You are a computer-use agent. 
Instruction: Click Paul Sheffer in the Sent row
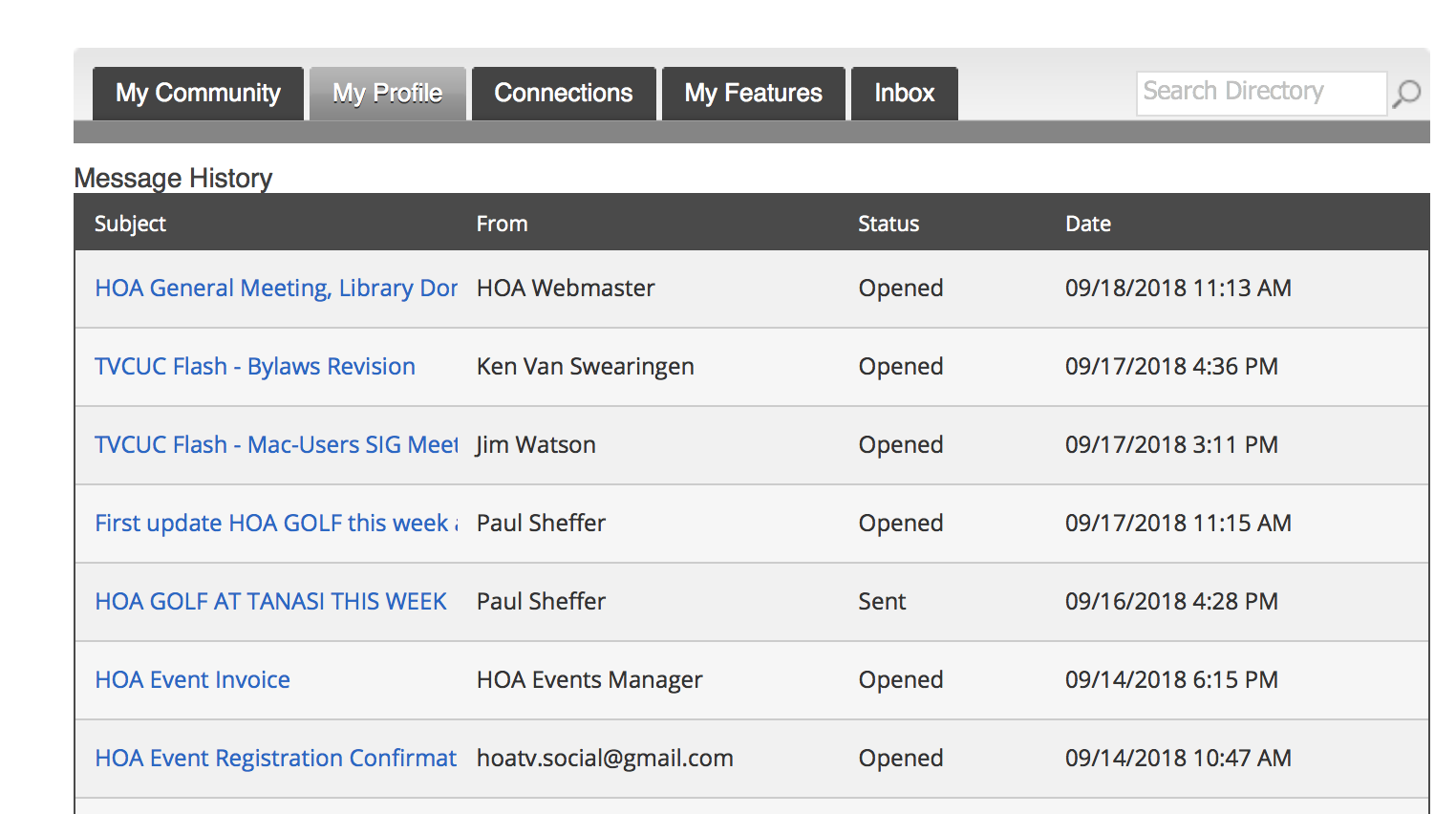pyautogui.click(x=541, y=602)
